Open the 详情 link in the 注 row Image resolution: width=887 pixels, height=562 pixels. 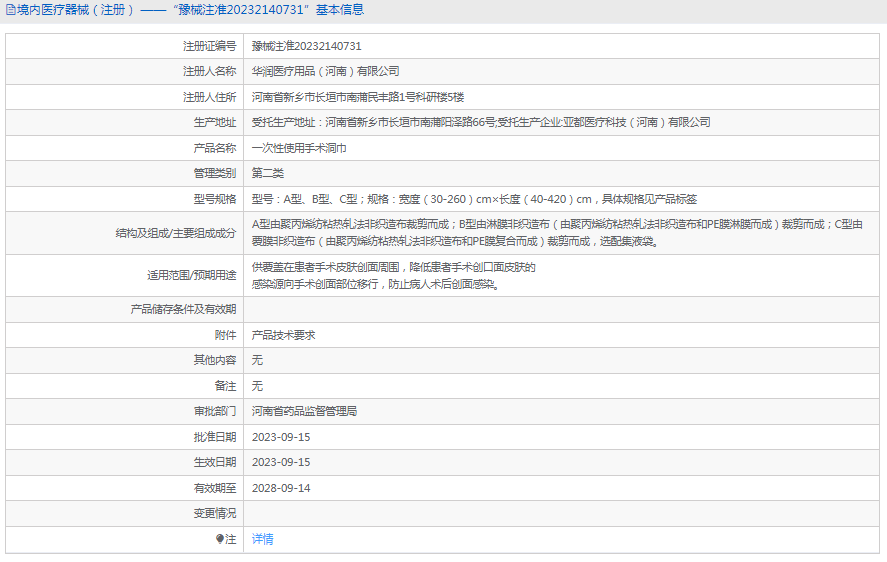tap(262, 539)
